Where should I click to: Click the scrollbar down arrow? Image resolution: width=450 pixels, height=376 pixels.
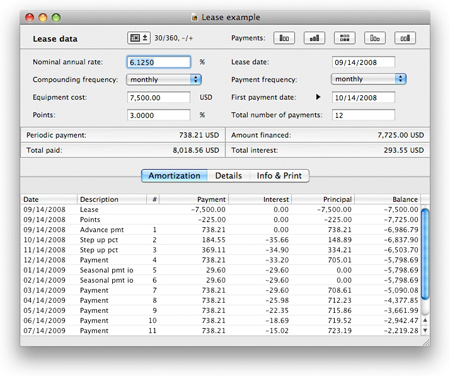tap(425, 330)
